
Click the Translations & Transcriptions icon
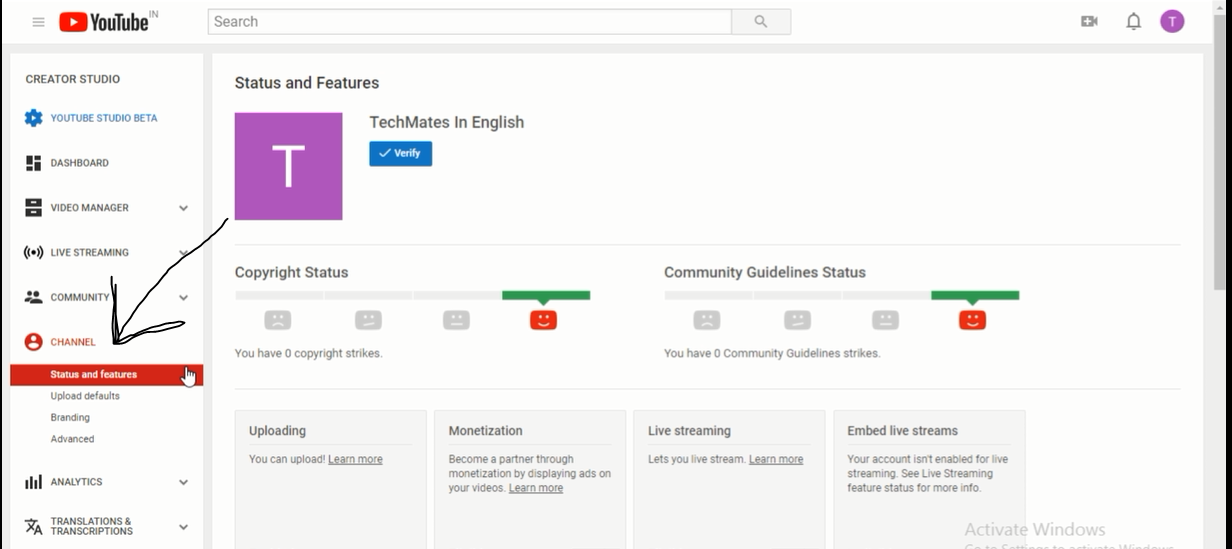[x=33, y=526]
